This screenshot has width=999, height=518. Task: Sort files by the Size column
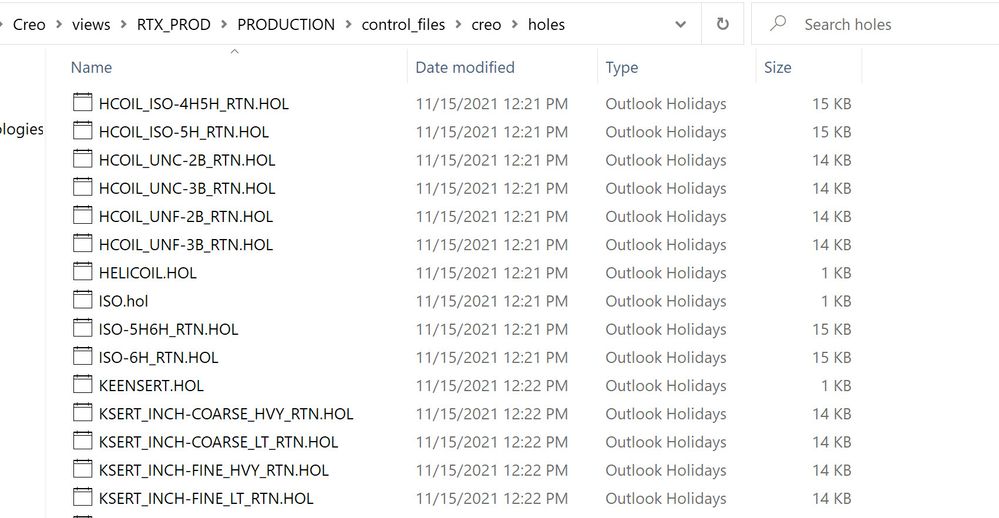point(777,68)
